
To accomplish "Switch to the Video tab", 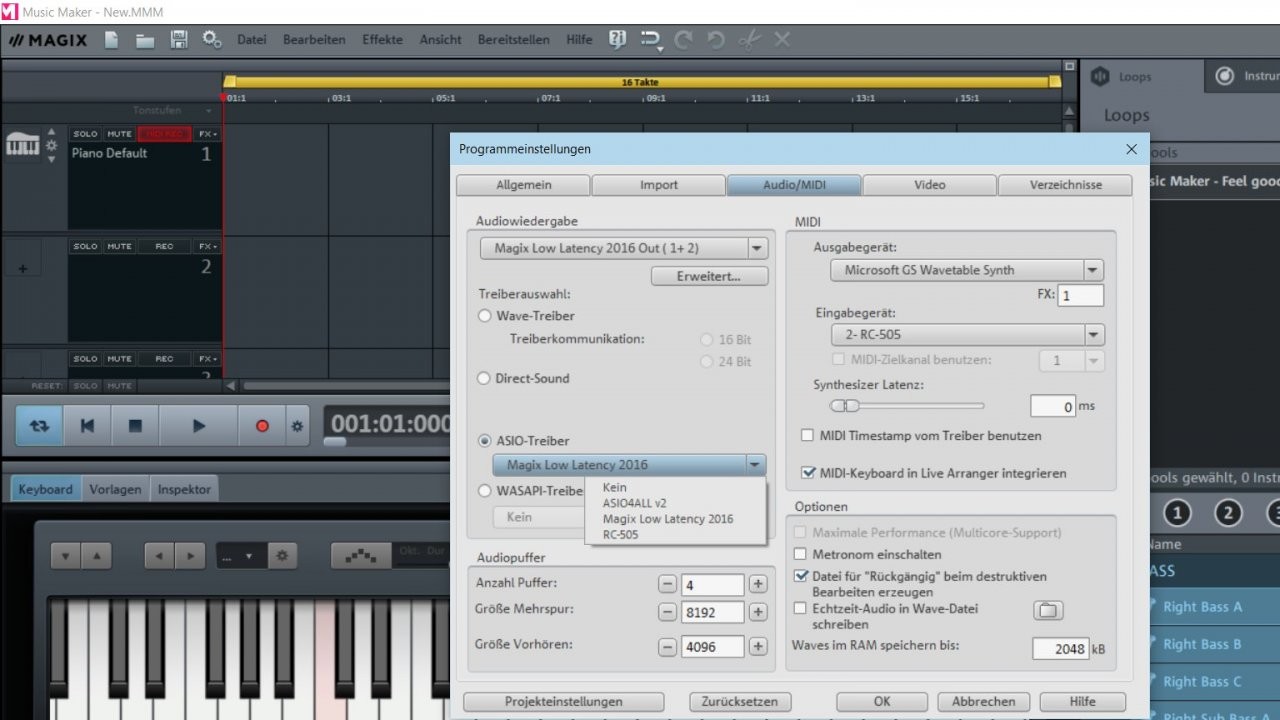I will 930,185.
